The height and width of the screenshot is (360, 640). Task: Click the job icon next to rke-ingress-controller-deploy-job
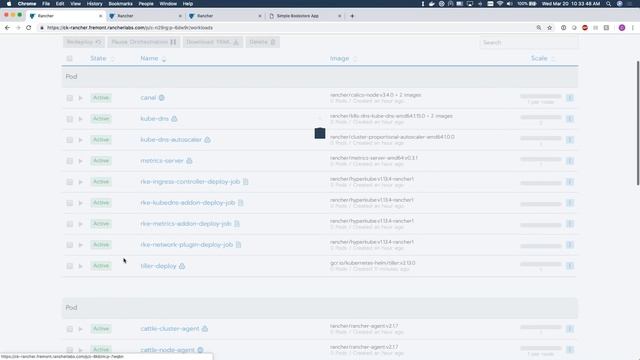pos(246,182)
